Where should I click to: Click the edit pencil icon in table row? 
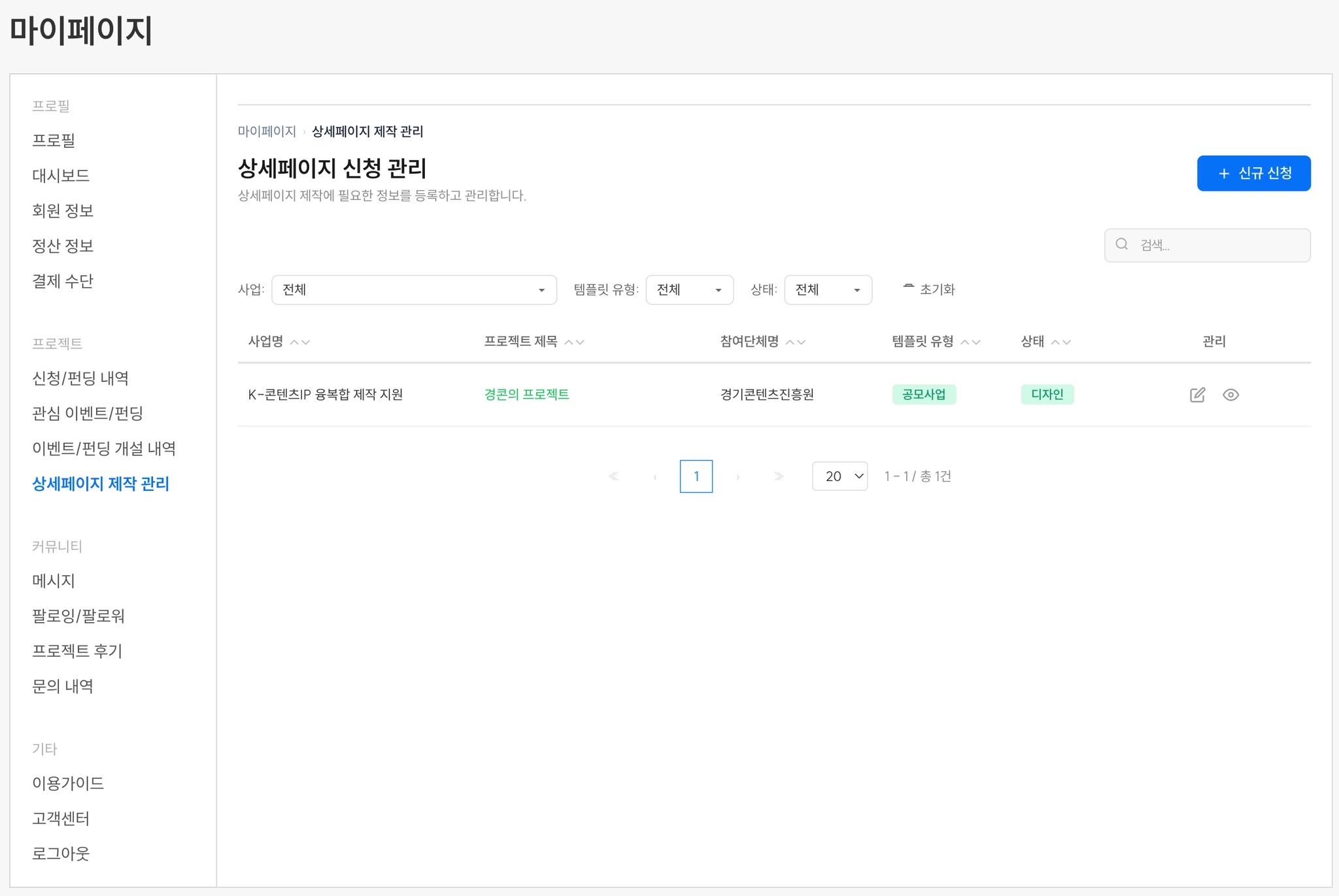pos(1197,395)
